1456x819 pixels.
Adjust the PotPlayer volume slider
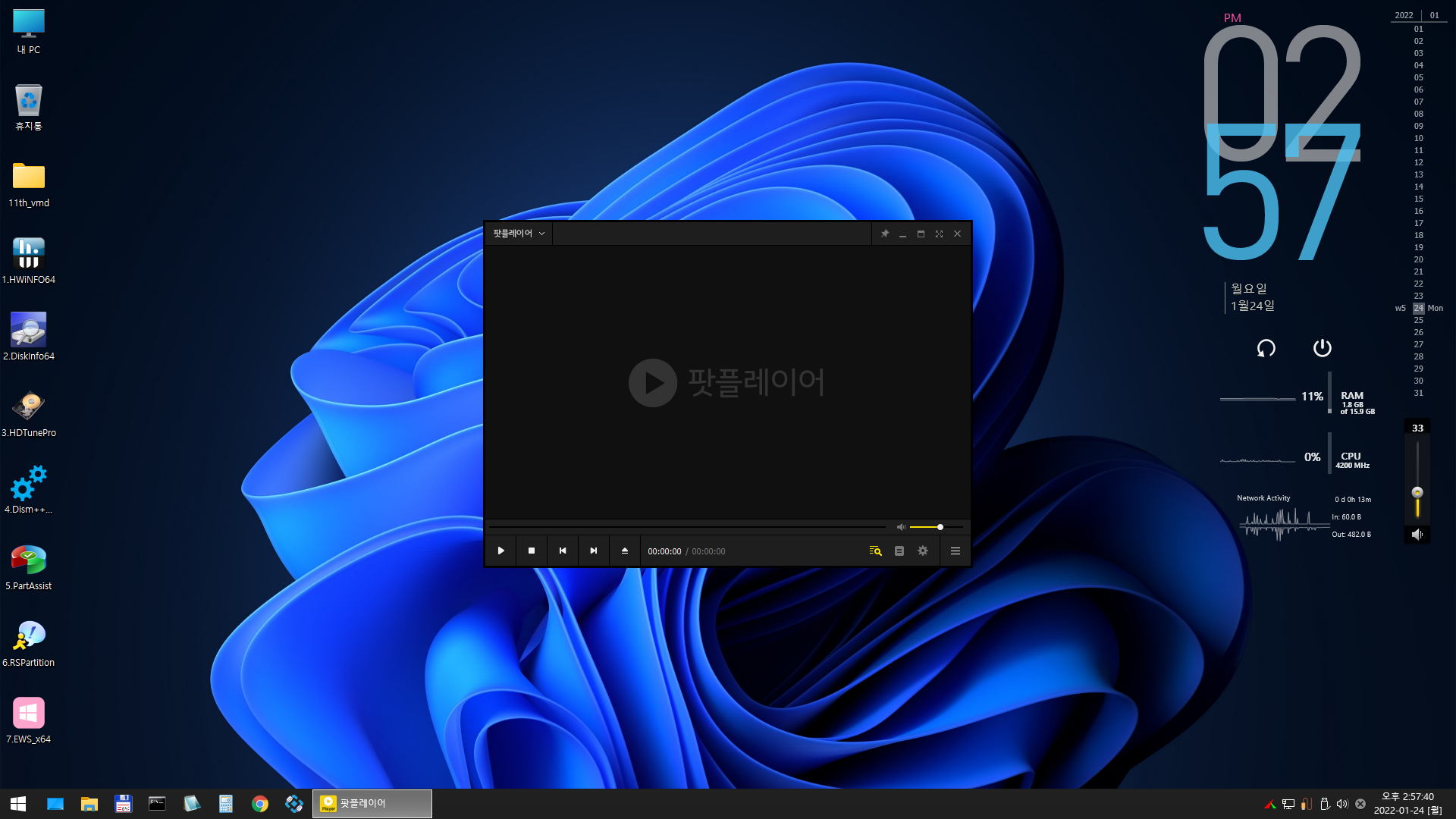click(x=937, y=527)
